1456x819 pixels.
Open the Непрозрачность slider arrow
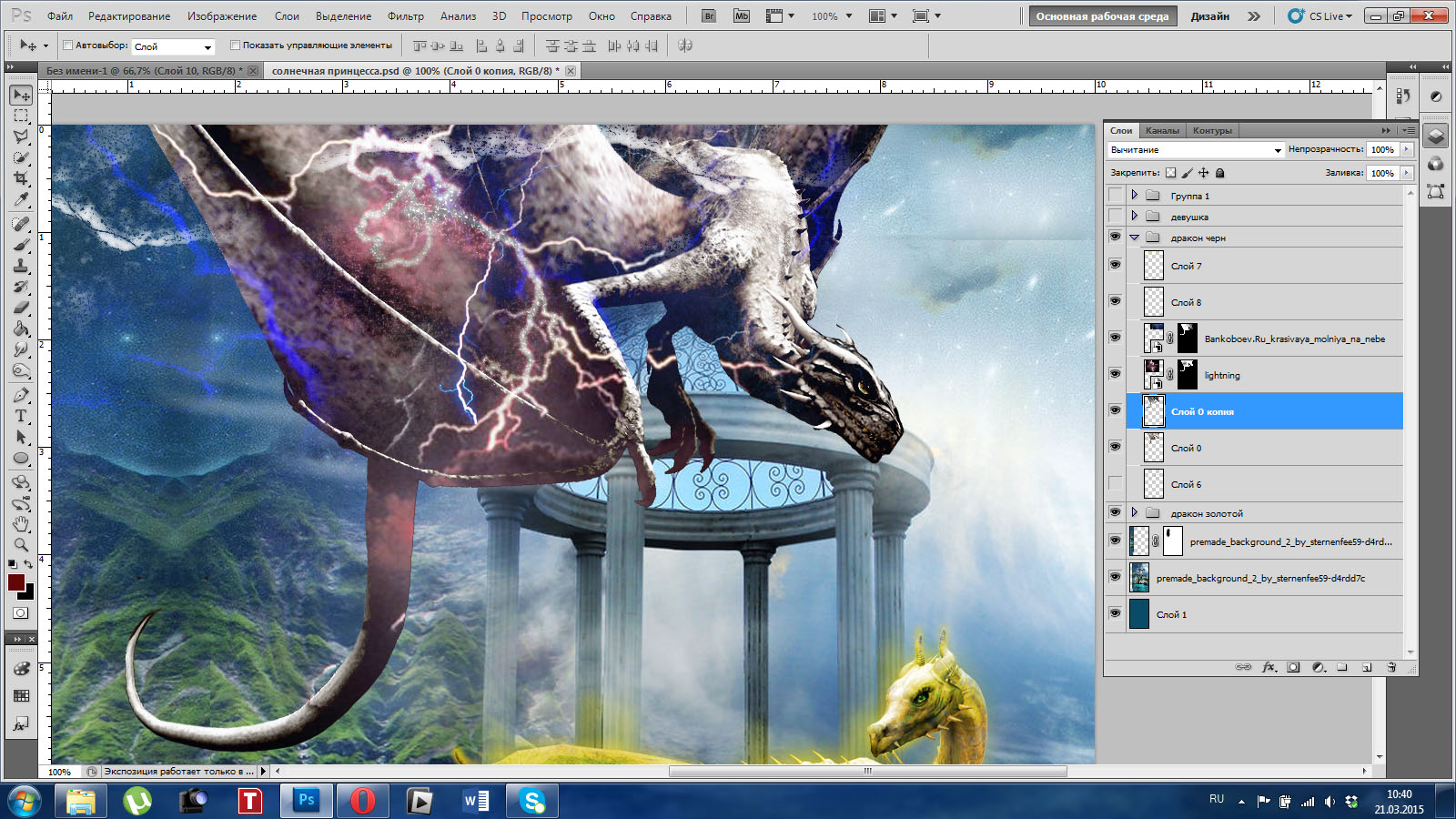1407,149
